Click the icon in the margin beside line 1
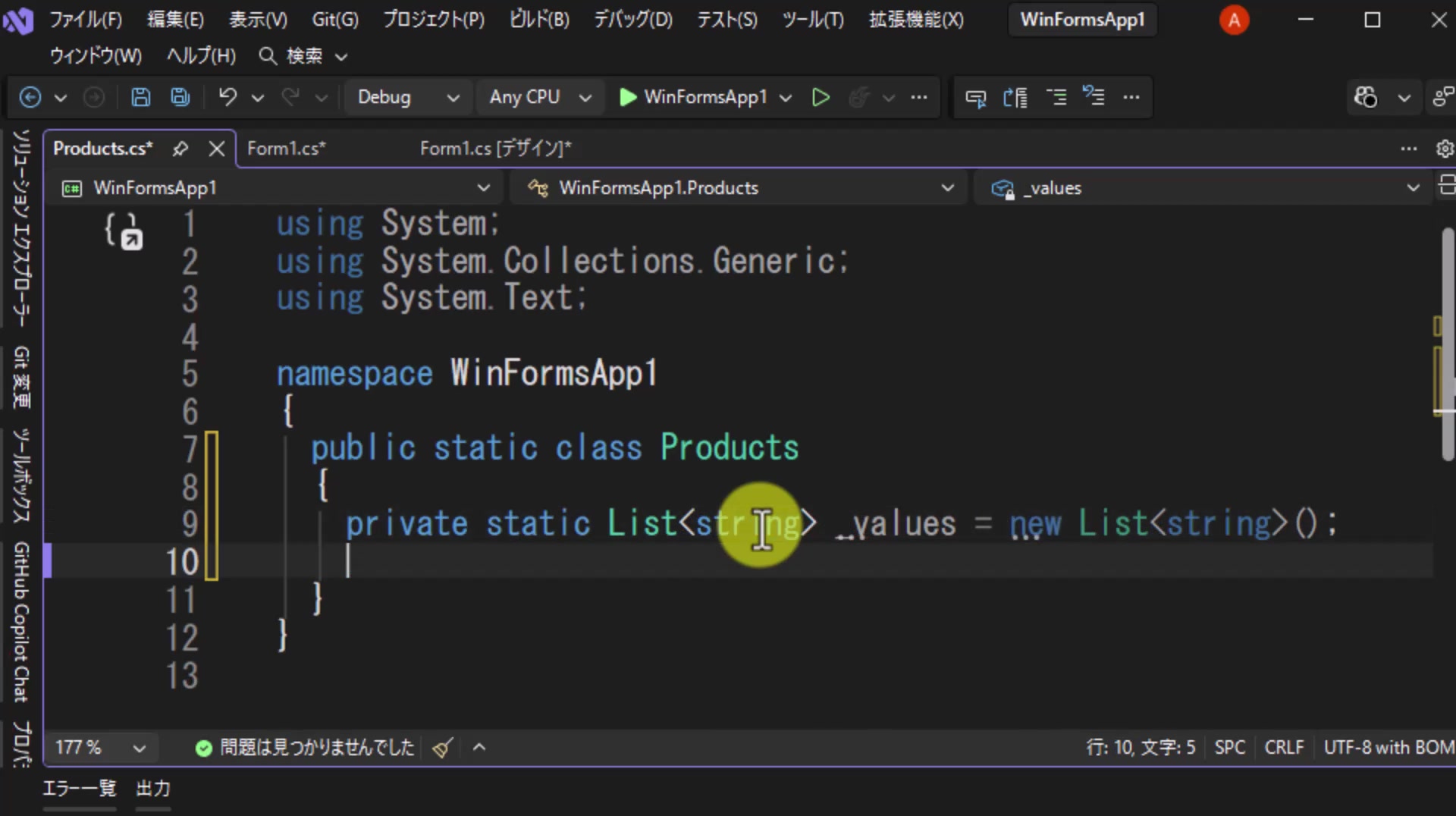 (124, 231)
